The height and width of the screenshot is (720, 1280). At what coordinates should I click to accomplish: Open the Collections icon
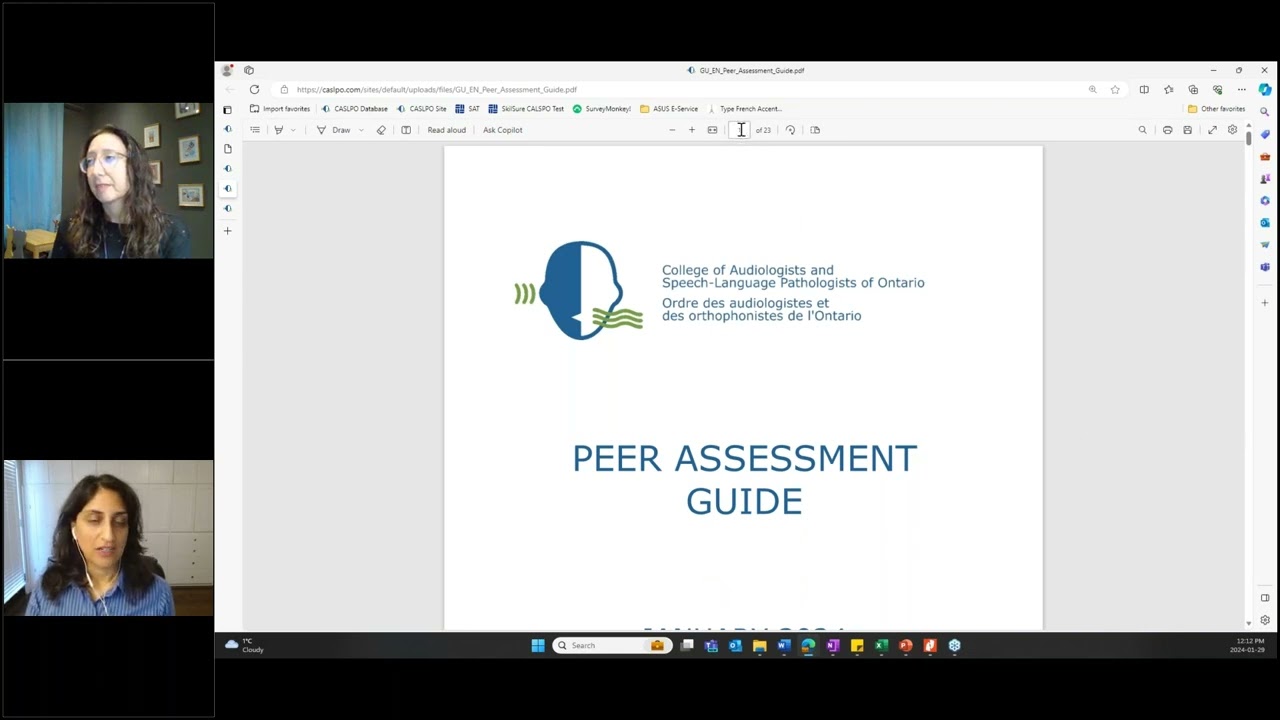tap(1193, 89)
